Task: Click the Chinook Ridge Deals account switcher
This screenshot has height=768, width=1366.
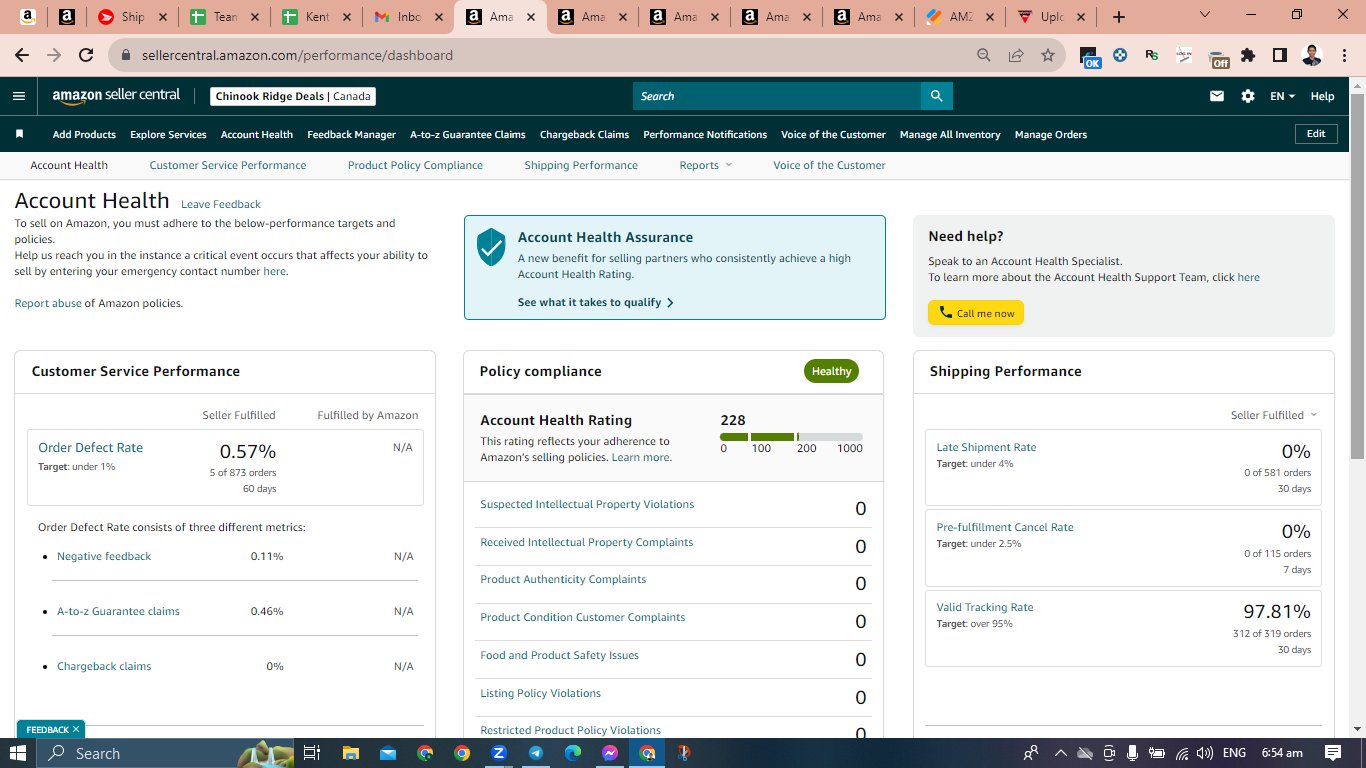Action: 294,96
